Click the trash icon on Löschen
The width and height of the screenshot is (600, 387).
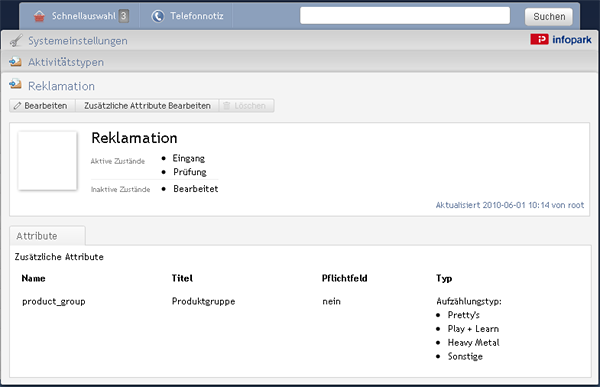tap(227, 106)
